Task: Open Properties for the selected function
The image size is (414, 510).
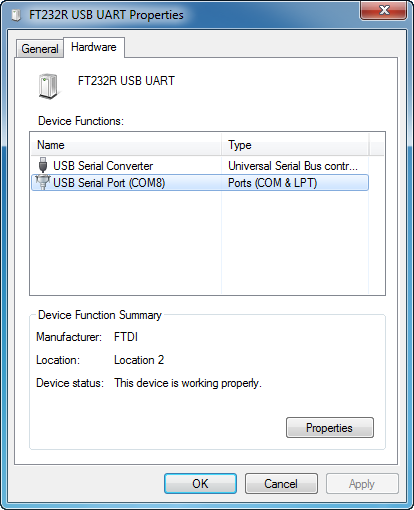Action: click(330, 428)
